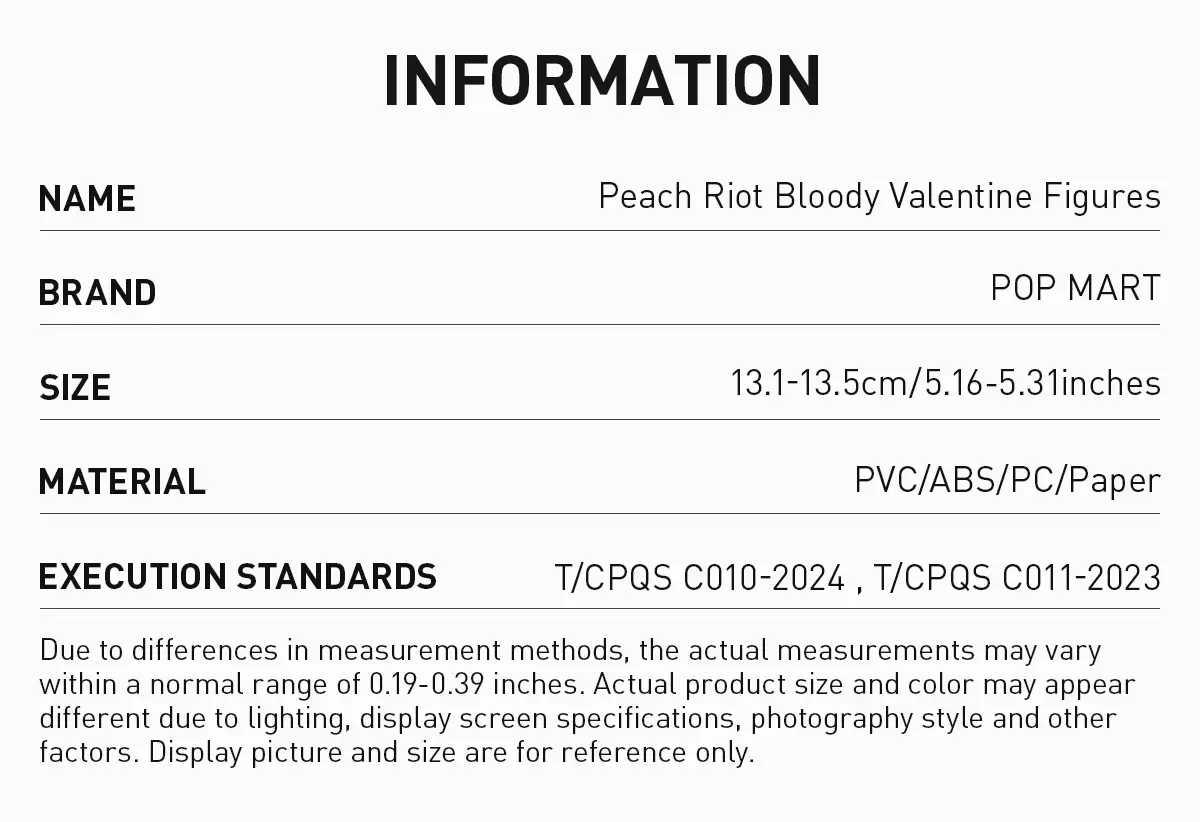The height and width of the screenshot is (822, 1200).
Task: Click the ABS material text
Action: [966, 480]
